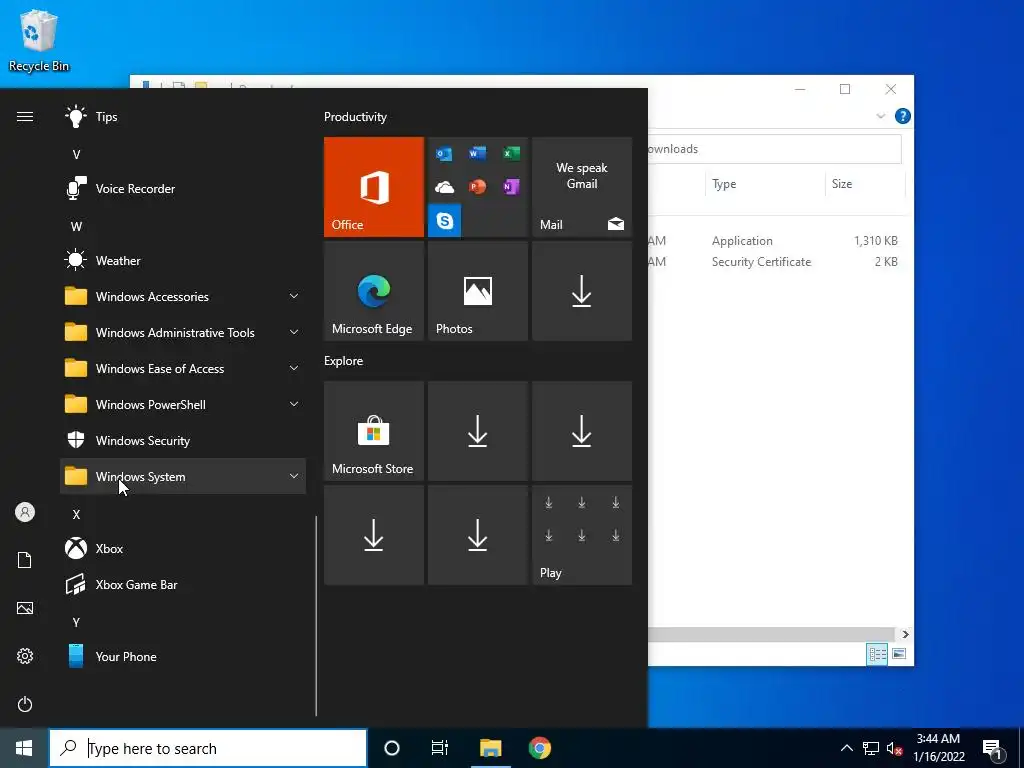Open the Weather app
1024x768 pixels.
pyautogui.click(x=183, y=261)
